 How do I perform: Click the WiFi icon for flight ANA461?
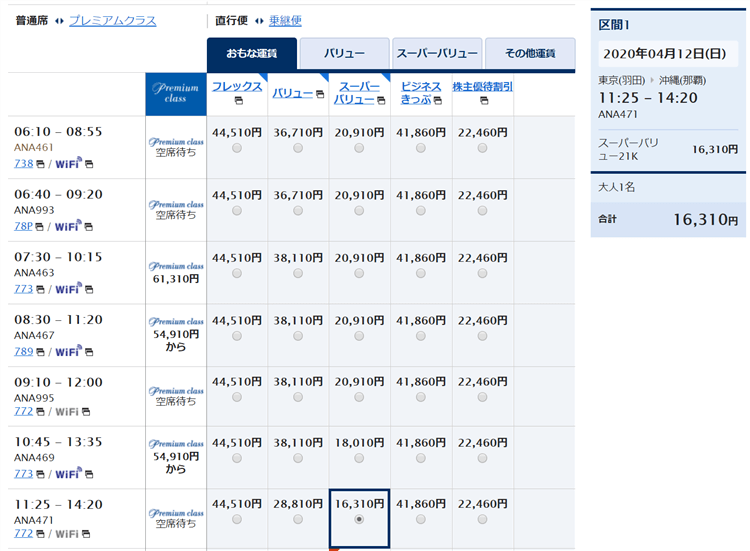tap(68, 163)
